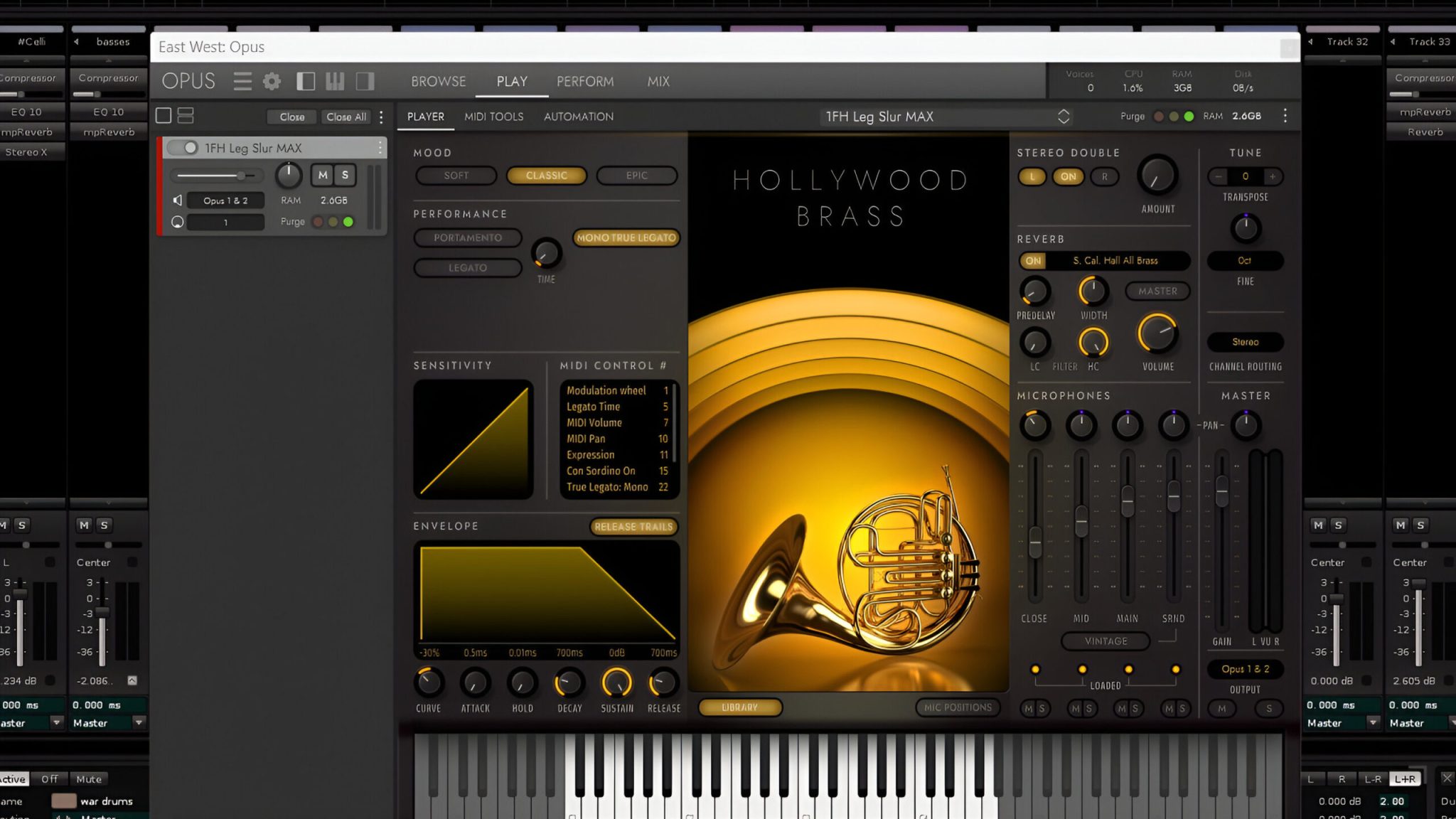
Task: Switch to MIDI TOOLS tab
Action: point(494,117)
